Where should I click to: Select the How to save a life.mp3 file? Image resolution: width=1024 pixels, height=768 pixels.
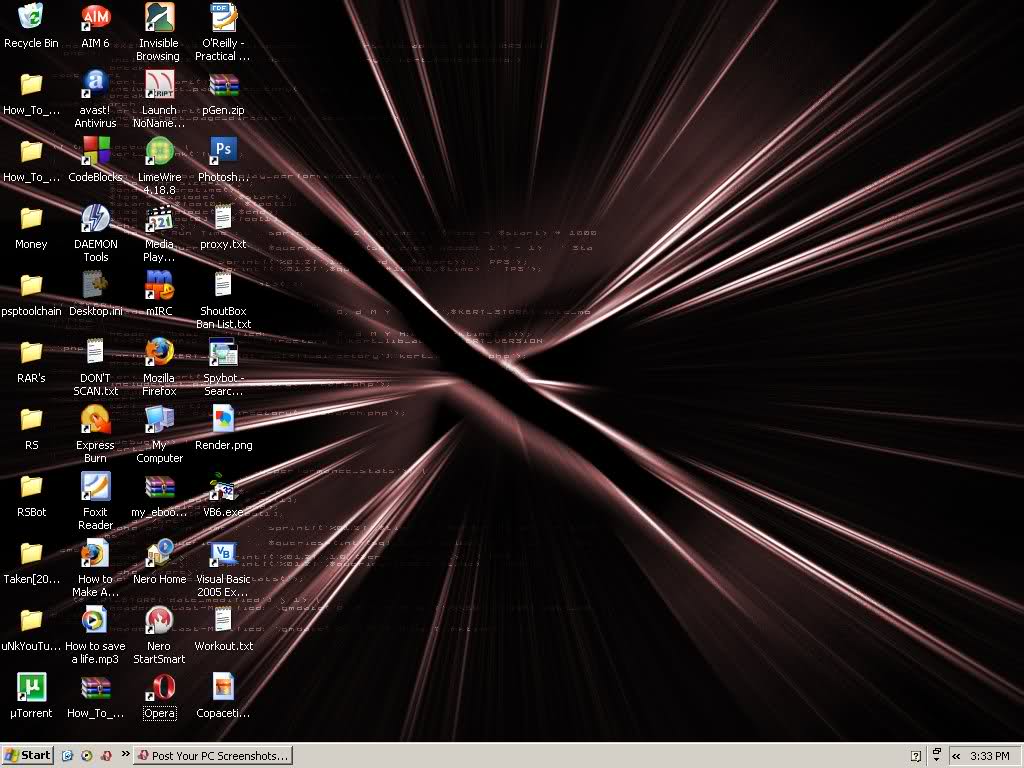95,620
